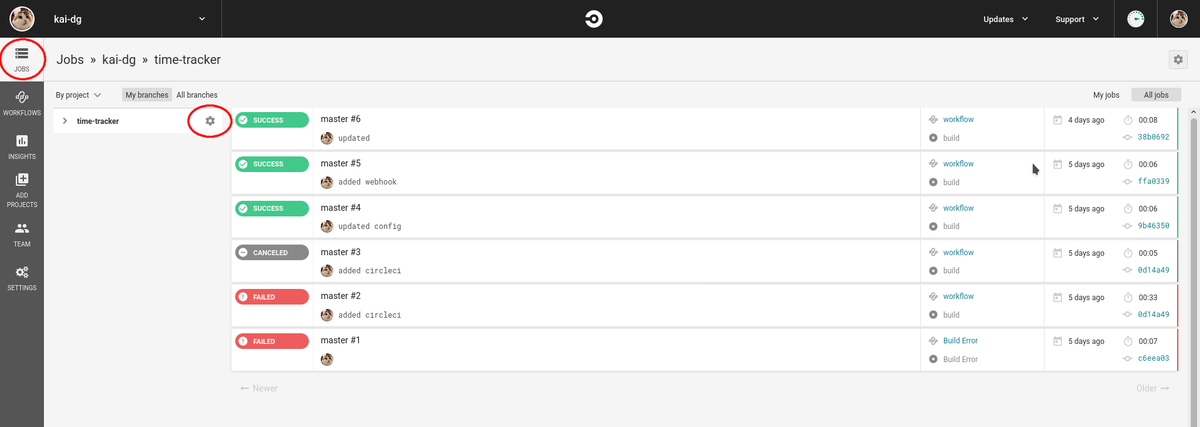Toggle to My branches filter
Screen dimensions: 1200x427
(x=146, y=95)
